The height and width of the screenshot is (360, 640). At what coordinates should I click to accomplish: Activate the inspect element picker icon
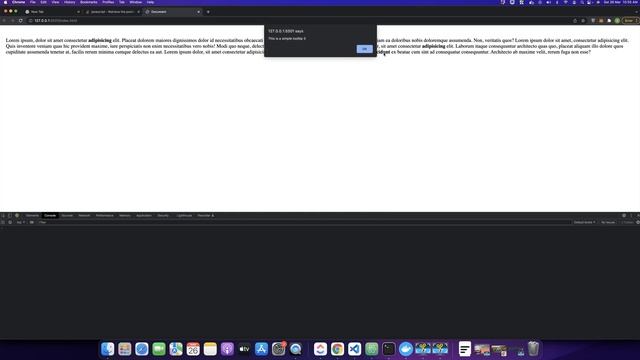pyautogui.click(x=3, y=216)
